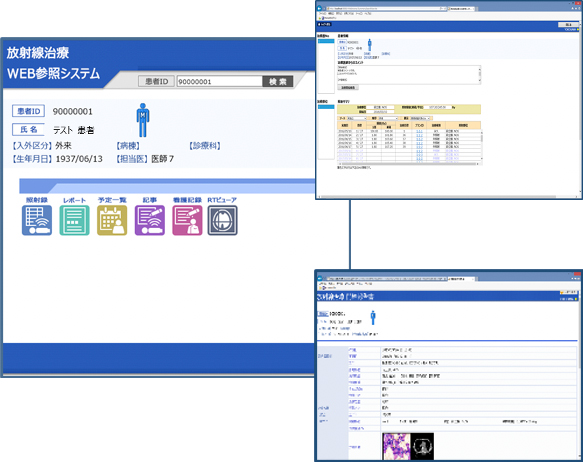This screenshot has width=583, height=462.
Task: Open the 記事 article icon
Action: click(x=150, y=220)
